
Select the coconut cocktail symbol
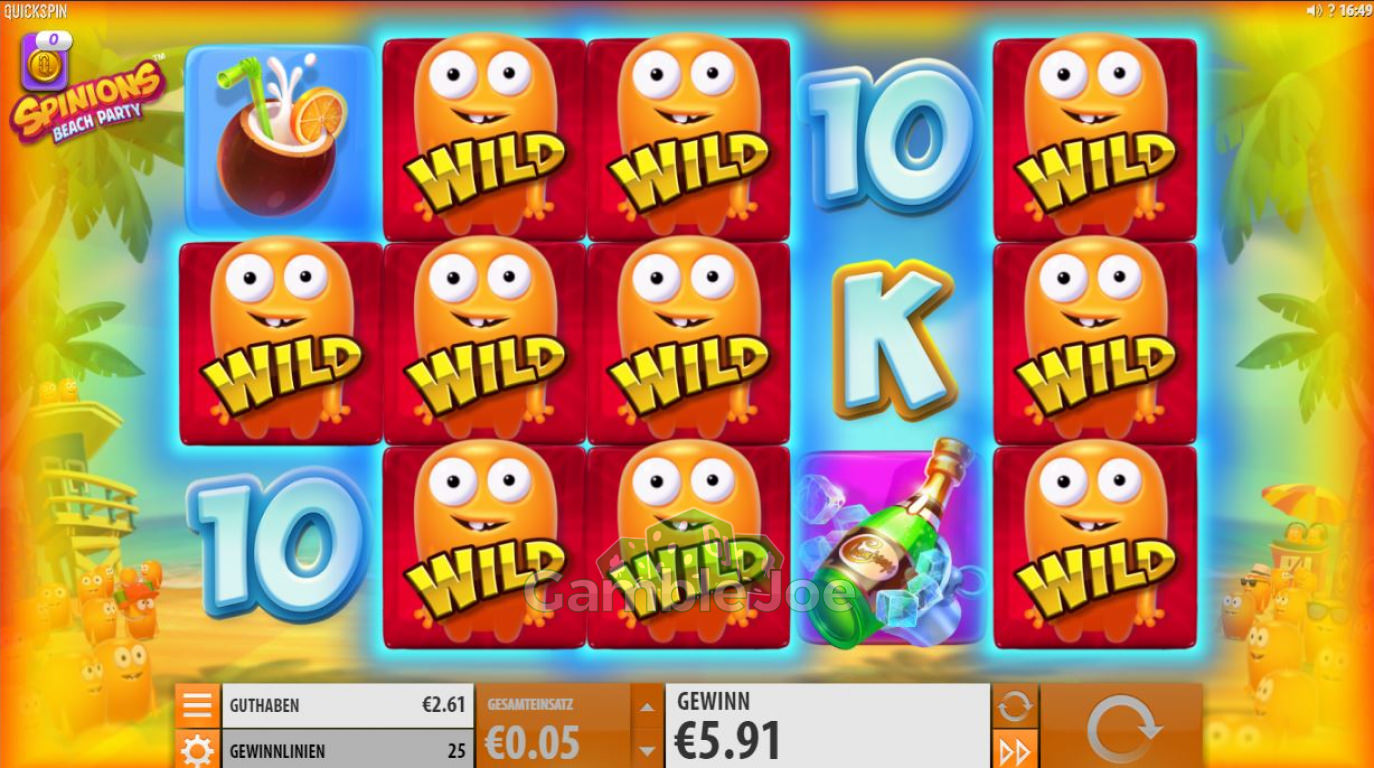(281, 138)
